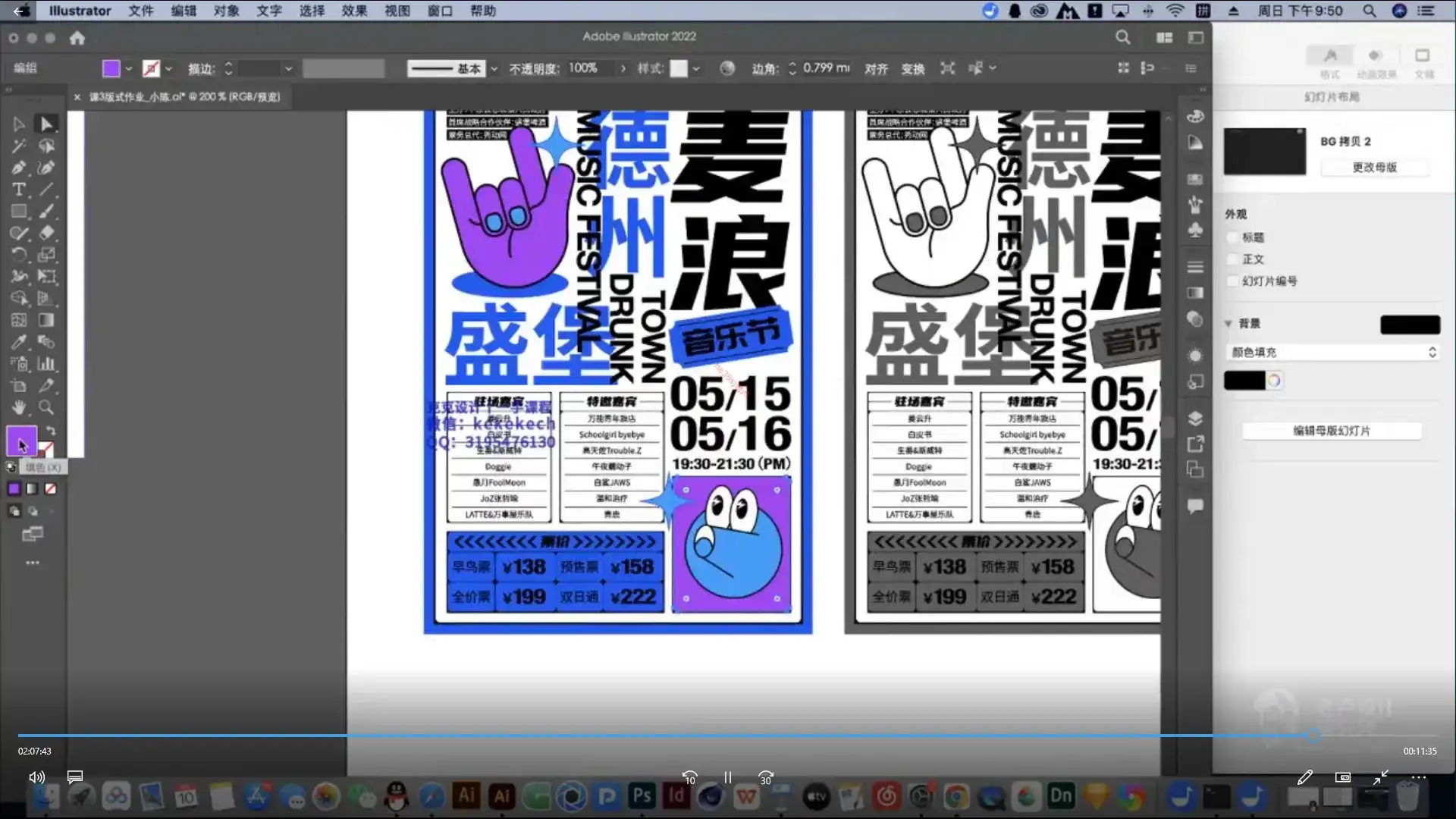Open the 对象 menu
Viewport: 1456px width, 819px height.
coord(226,11)
